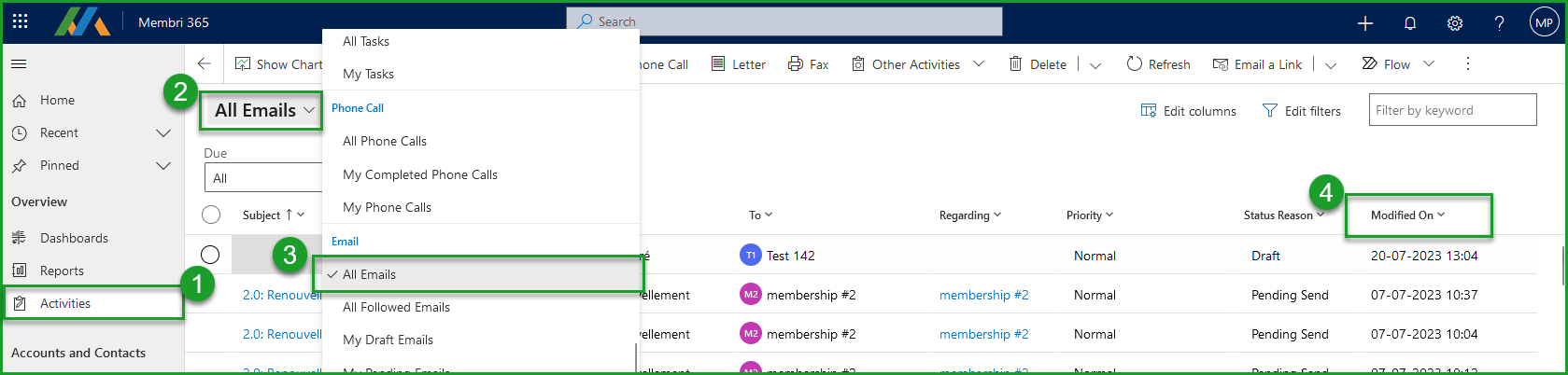The height and width of the screenshot is (375, 1568).
Task: Toggle the select-all circle in header row
Action: point(211,215)
